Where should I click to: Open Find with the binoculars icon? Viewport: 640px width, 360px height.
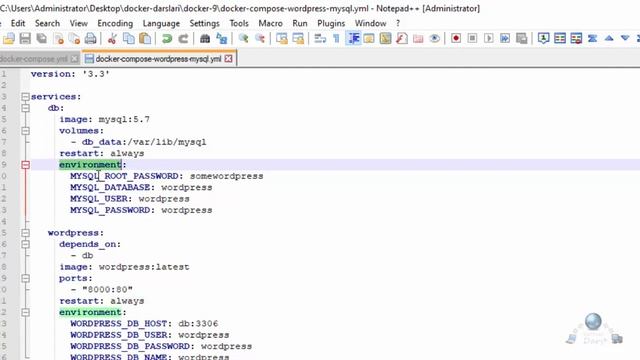(x=205, y=39)
